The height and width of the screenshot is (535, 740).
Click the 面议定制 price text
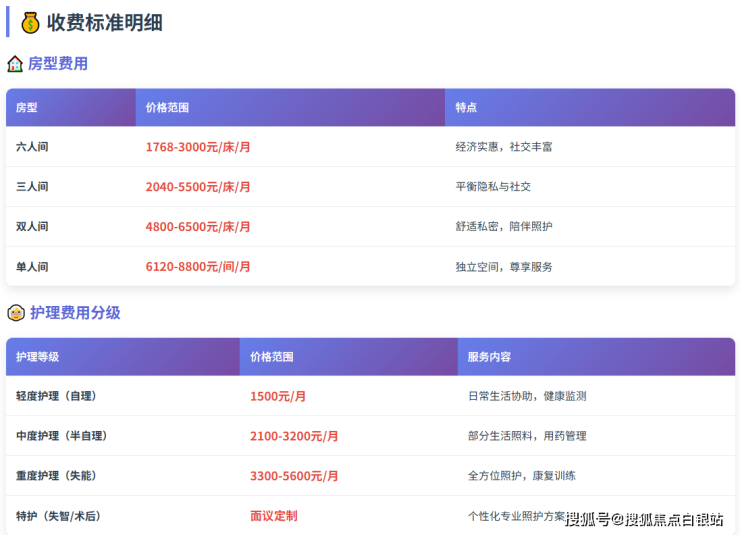point(273,516)
